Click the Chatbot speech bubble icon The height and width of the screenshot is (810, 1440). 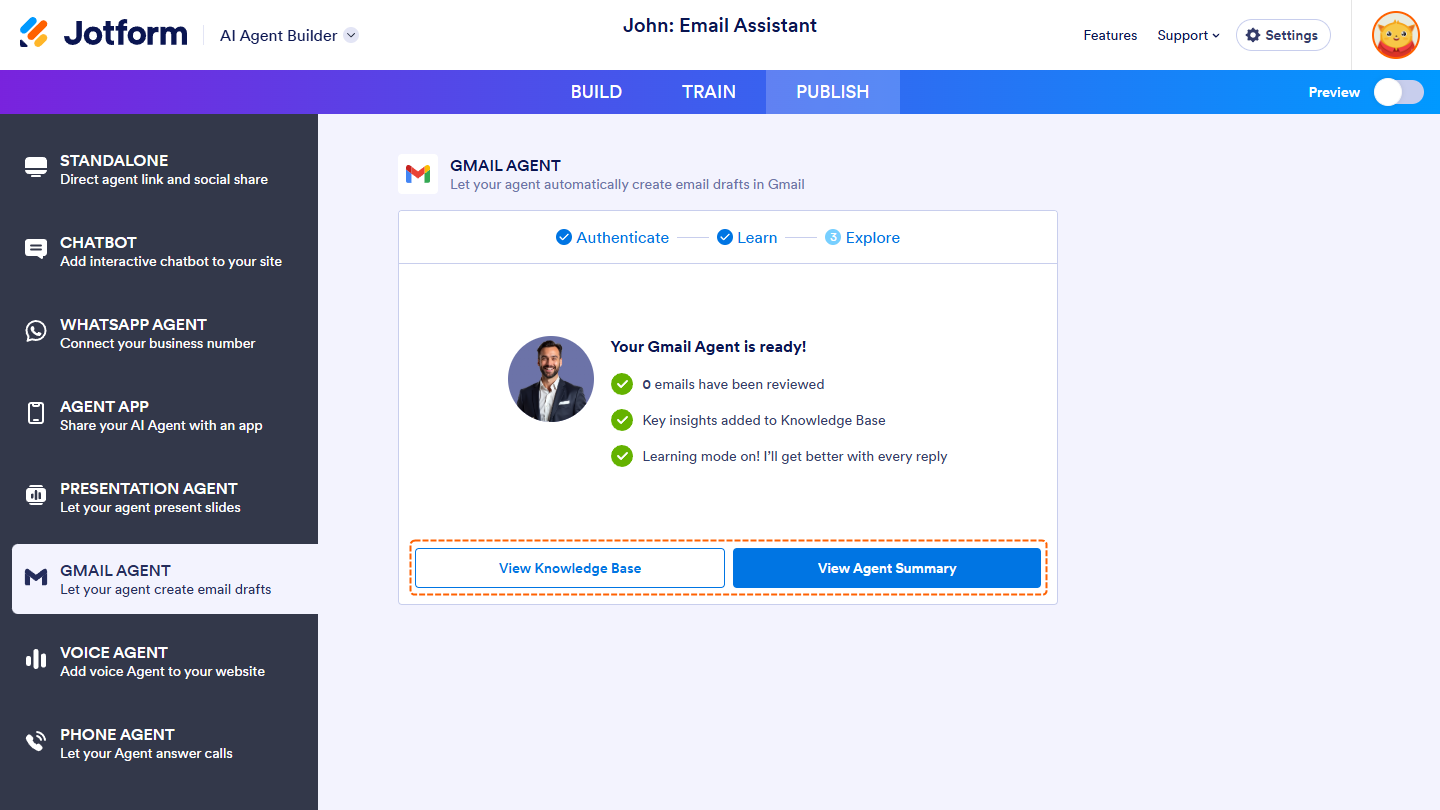(x=36, y=249)
